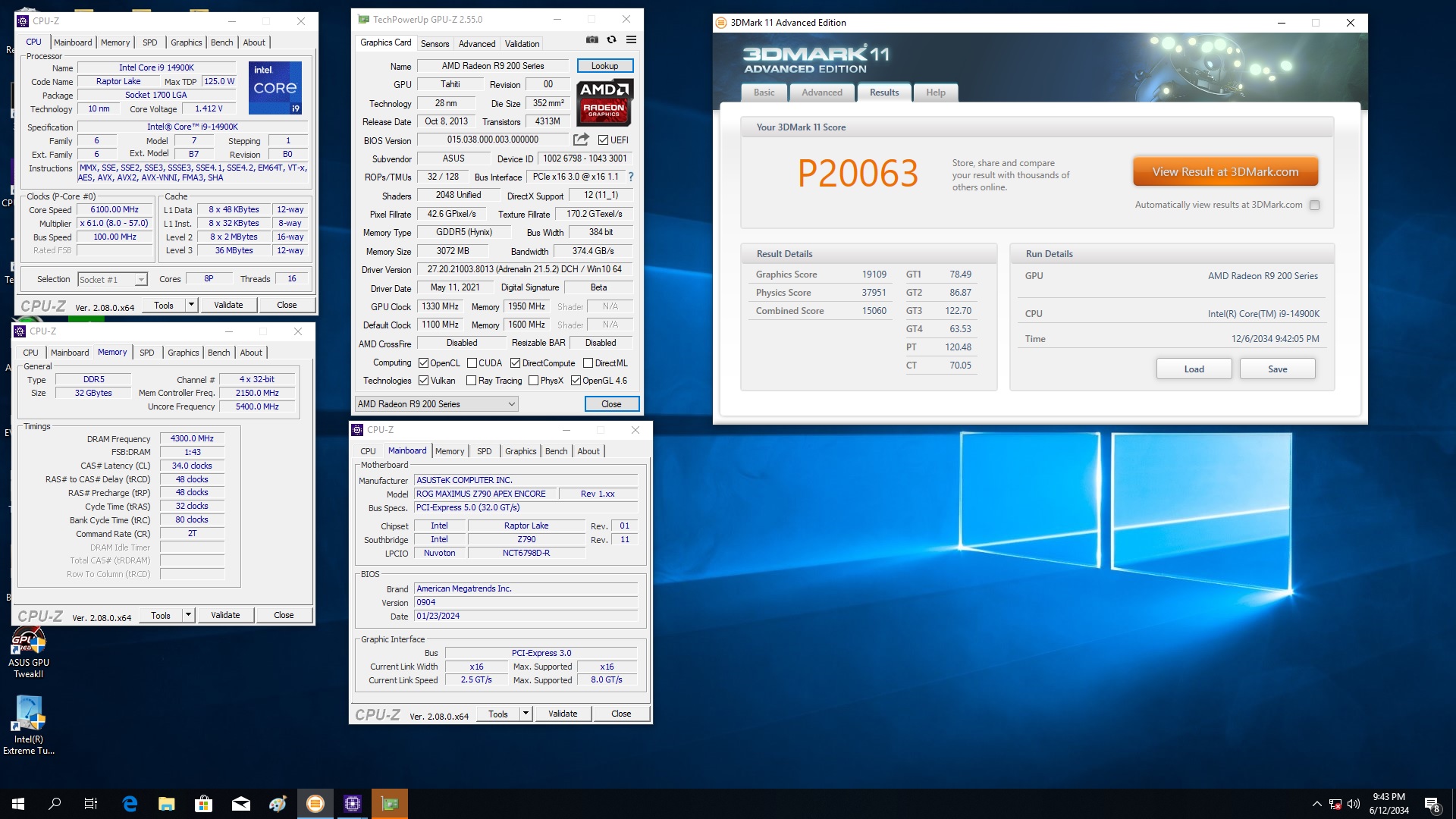Click the P20063 score text
The image size is (1456, 819).
[x=858, y=174]
